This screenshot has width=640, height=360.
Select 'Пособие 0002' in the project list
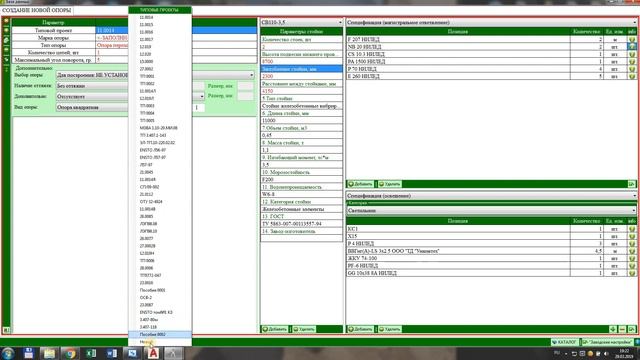(160, 334)
